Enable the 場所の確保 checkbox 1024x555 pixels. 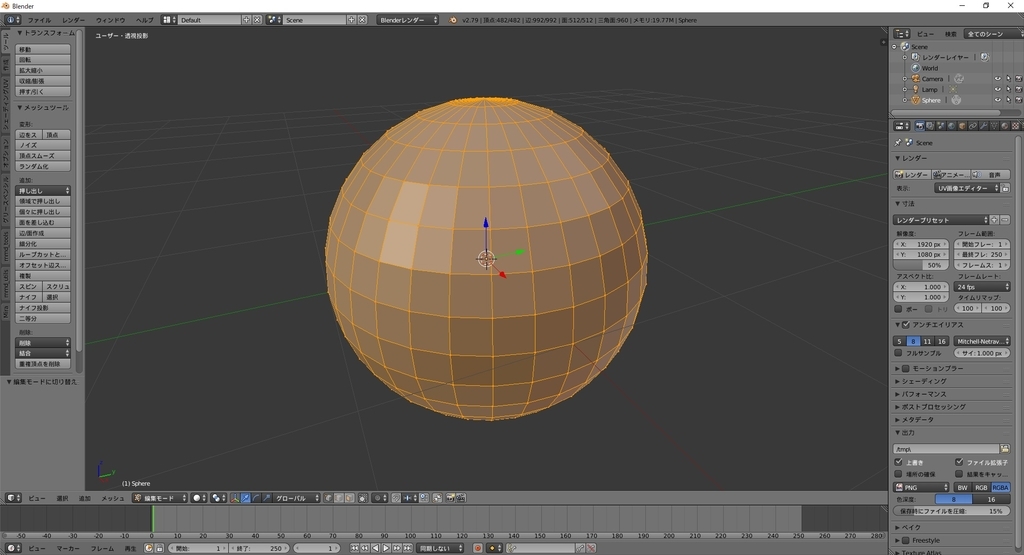point(899,473)
